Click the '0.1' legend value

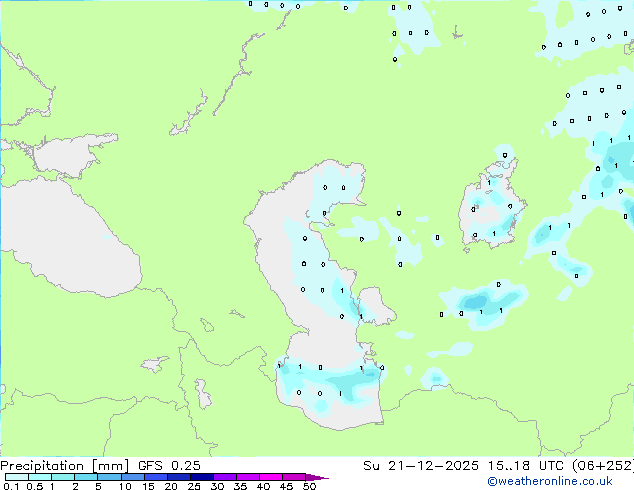click(11, 486)
